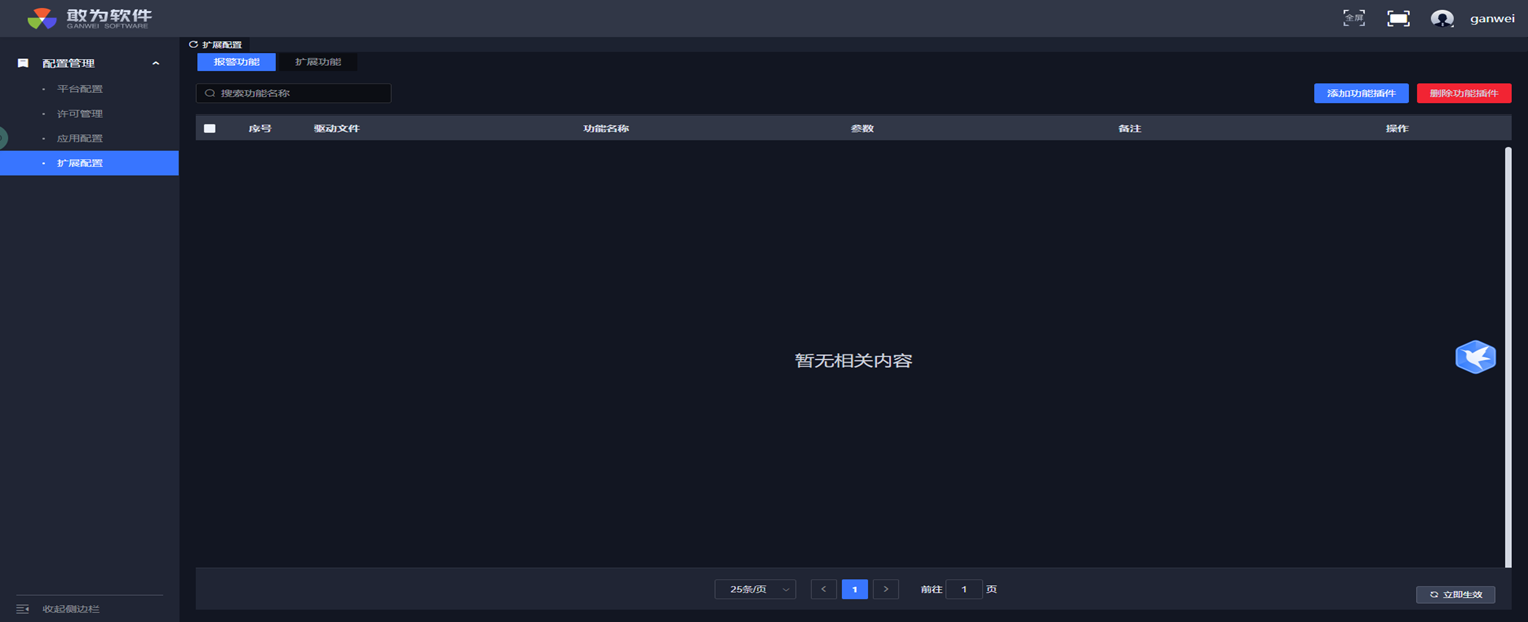Click the blue bird assistant icon

[1475, 357]
